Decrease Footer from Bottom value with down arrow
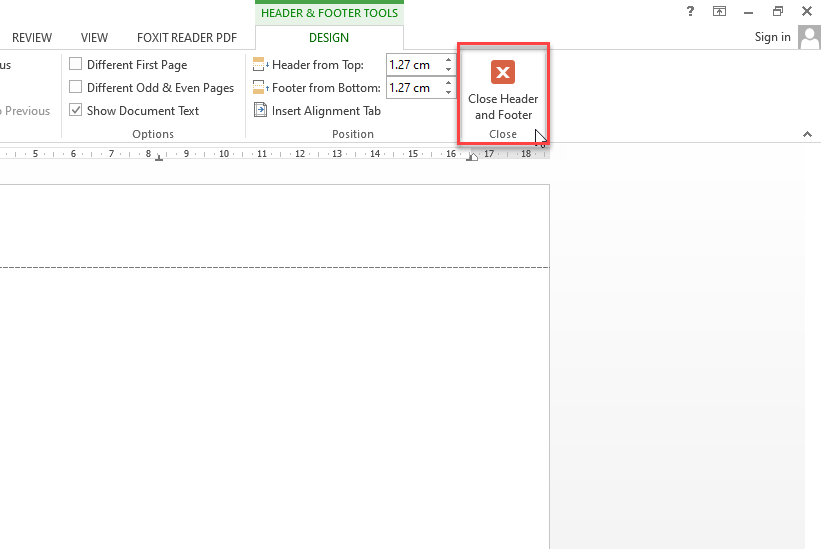This screenshot has height=549, width=821. point(448,93)
